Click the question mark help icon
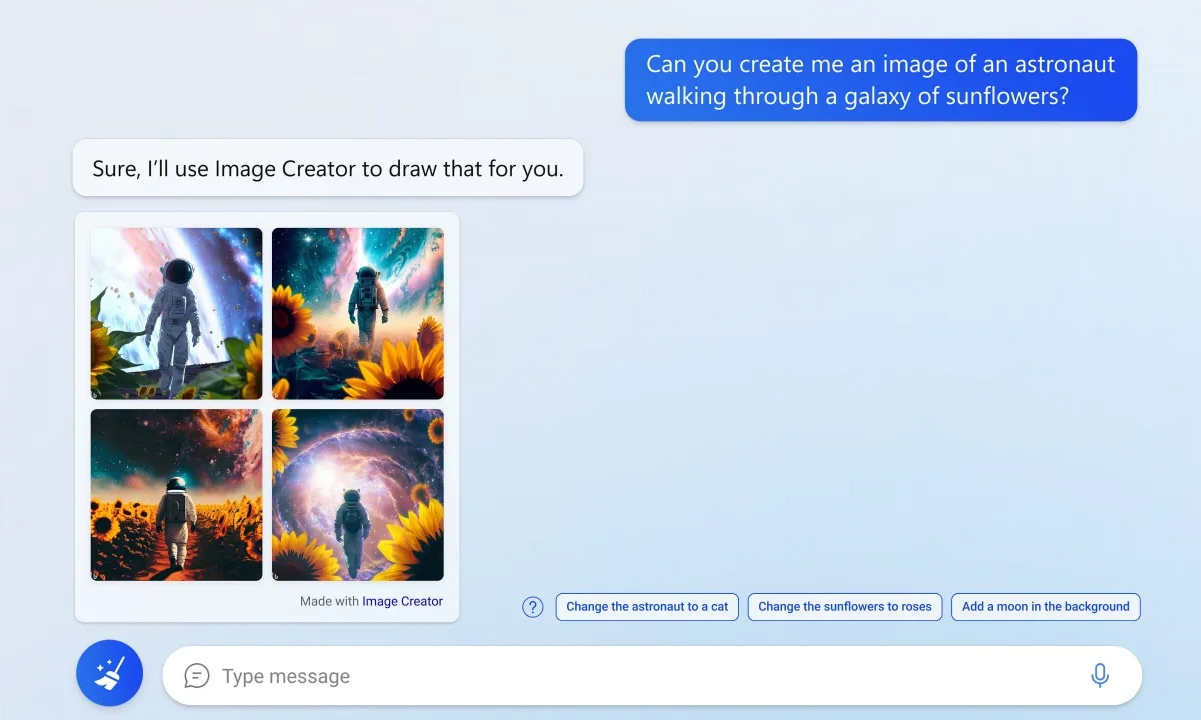Image resolution: width=1201 pixels, height=720 pixels. (x=533, y=607)
